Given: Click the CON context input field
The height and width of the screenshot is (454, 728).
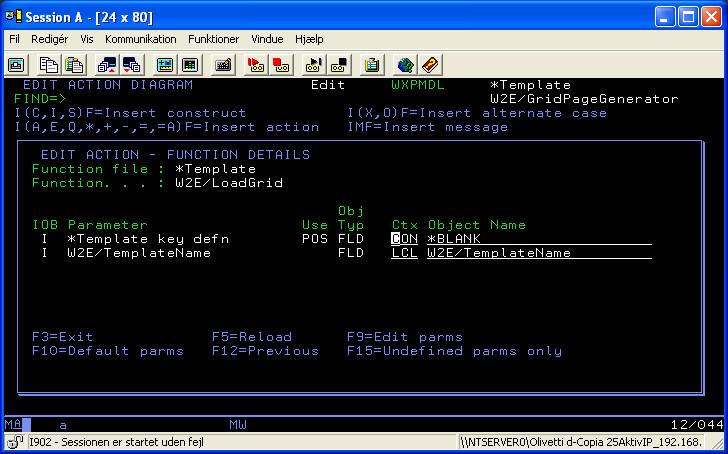Looking at the screenshot, I should pyautogui.click(x=404, y=239).
